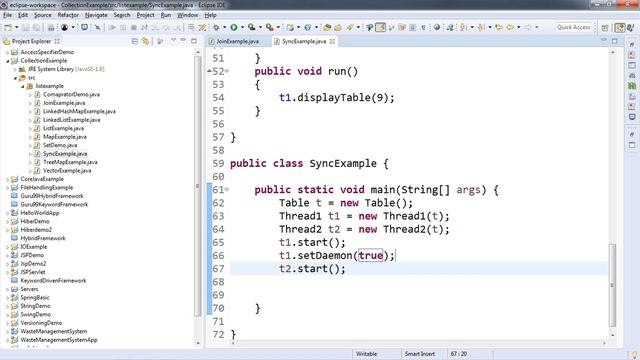Switch to JoinExample.java editor tab
Viewport: 640px width, 360px height.
tap(238, 41)
